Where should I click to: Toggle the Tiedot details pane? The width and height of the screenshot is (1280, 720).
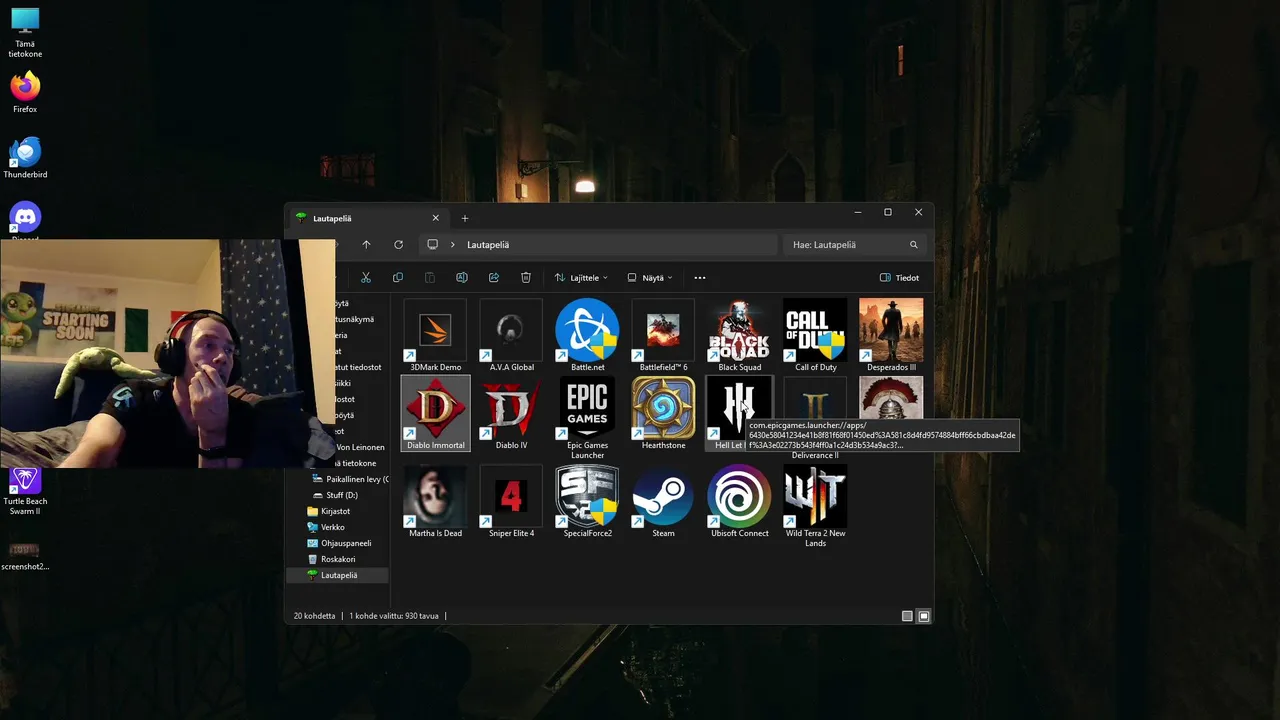point(899,277)
